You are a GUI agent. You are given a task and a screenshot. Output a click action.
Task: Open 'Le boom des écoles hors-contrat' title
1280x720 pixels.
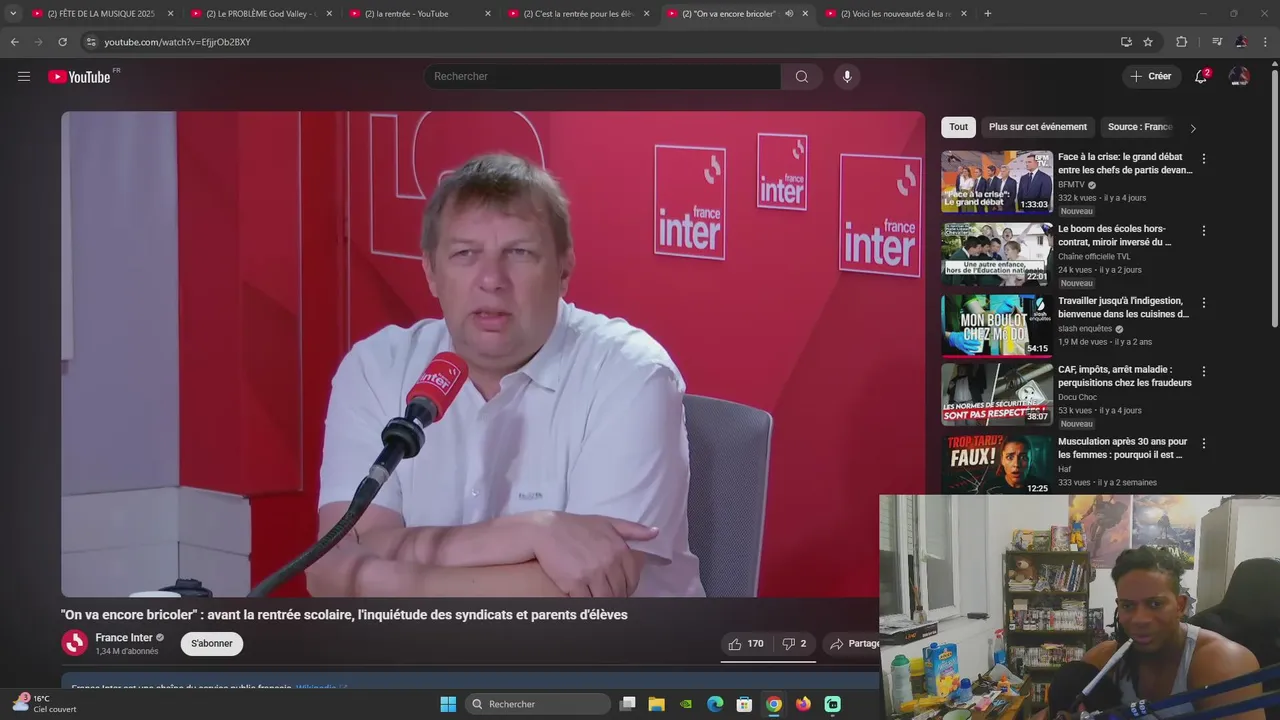coord(1114,235)
